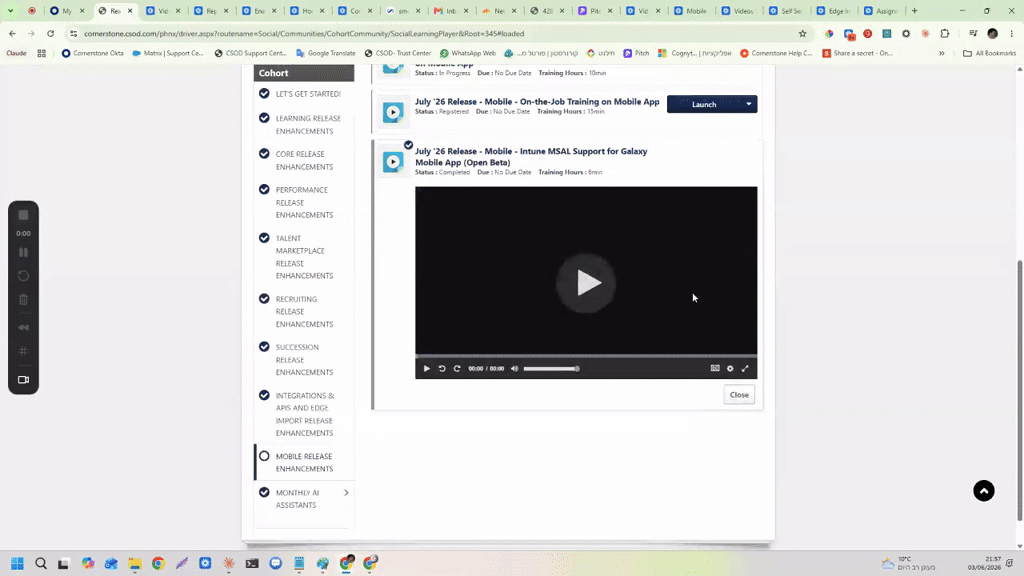Select Succession Release Enhancements section
1024x576 pixels.
[304, 360]
